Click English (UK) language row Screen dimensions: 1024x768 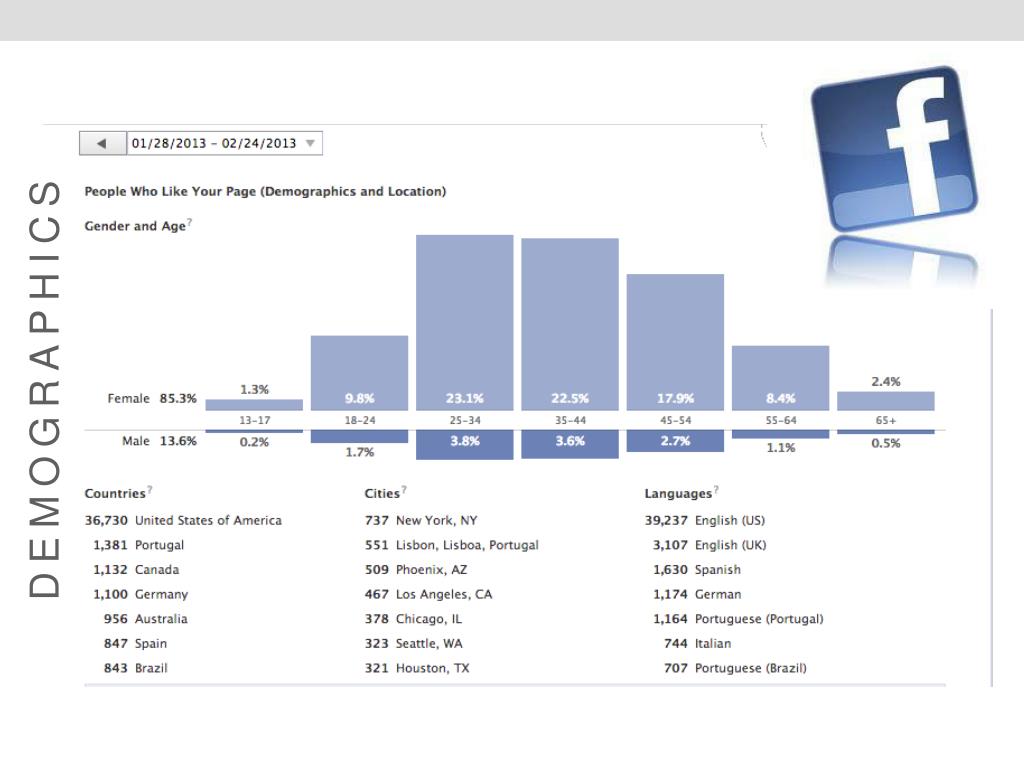[x=710, y=545]
